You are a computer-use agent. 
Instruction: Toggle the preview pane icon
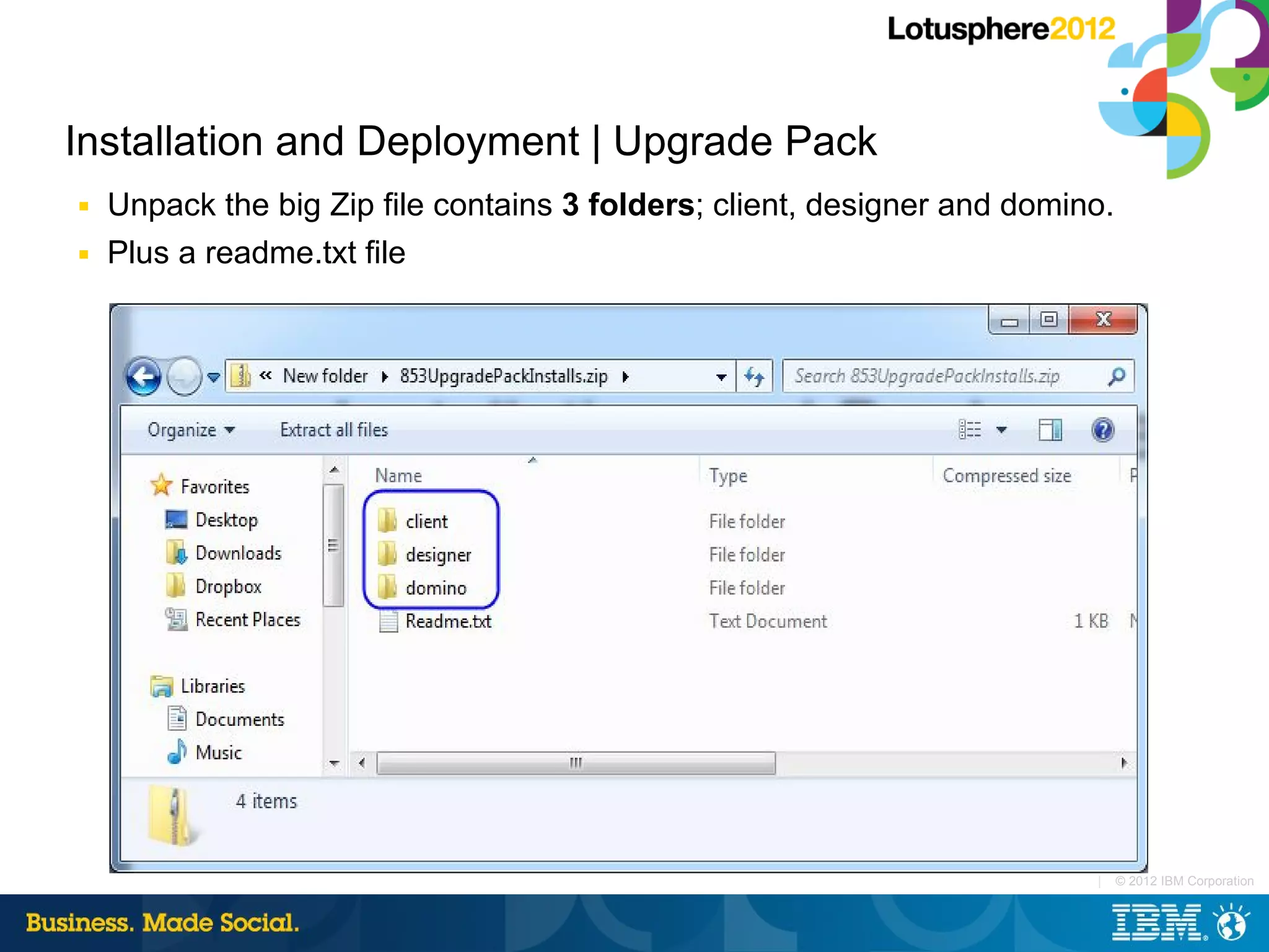point(1050,429)
